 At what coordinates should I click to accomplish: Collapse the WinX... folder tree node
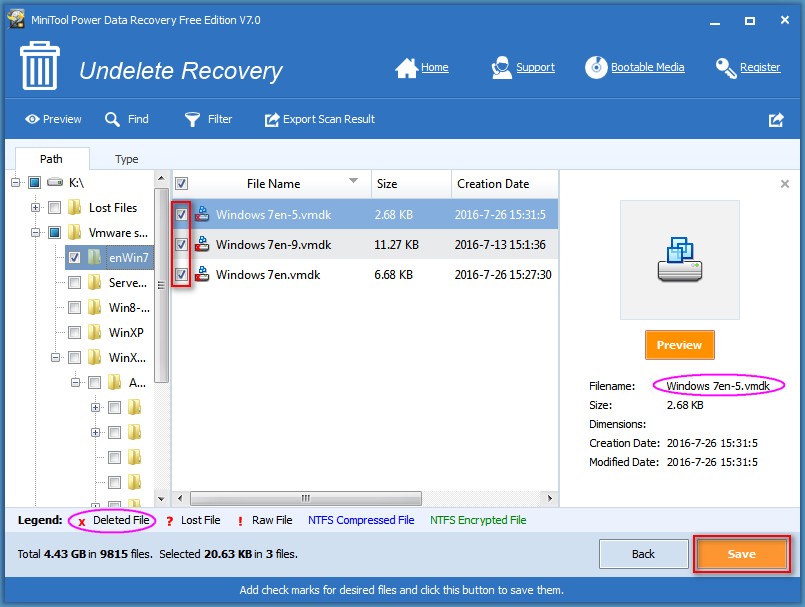[55, 357]
